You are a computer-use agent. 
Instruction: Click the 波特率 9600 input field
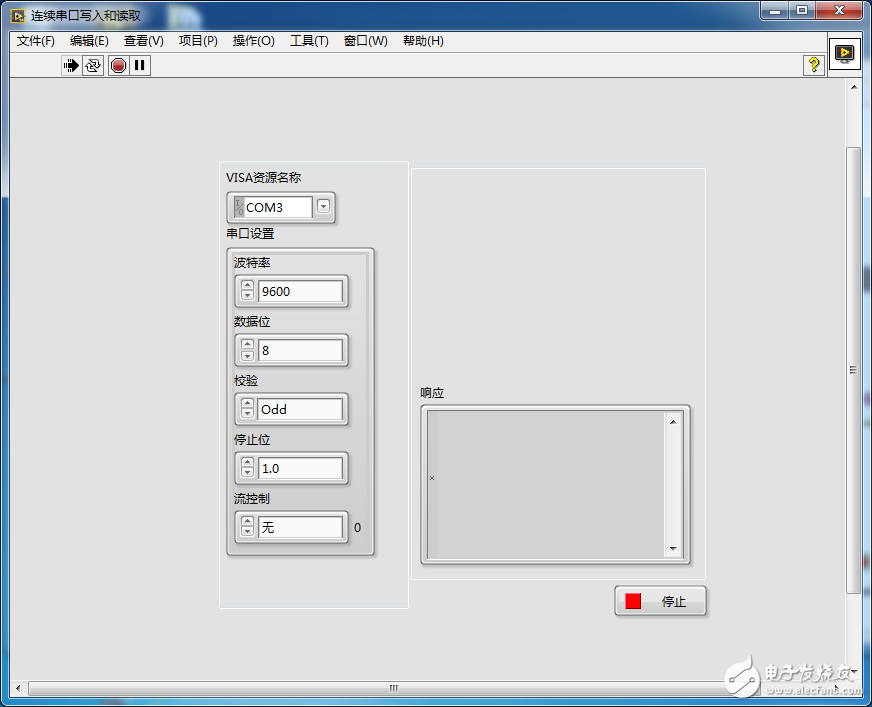[300, 291]
